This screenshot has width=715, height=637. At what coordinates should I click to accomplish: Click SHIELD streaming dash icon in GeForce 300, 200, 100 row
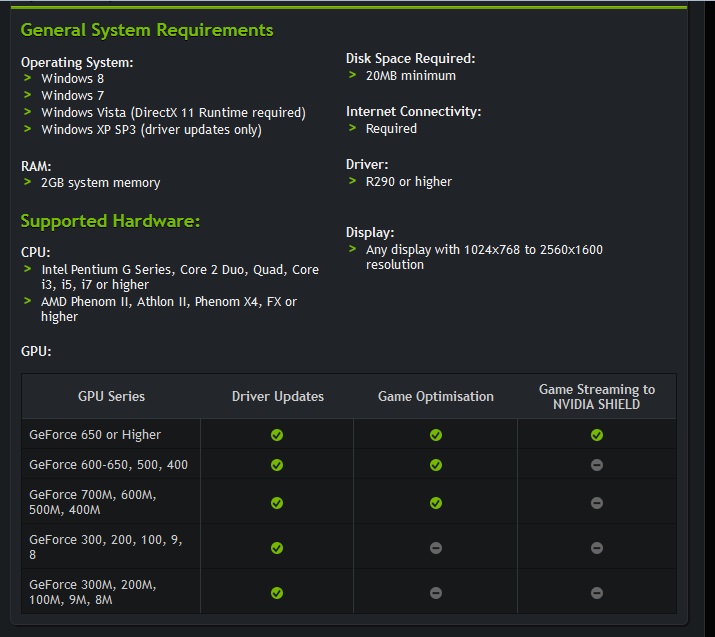(597, 548)
